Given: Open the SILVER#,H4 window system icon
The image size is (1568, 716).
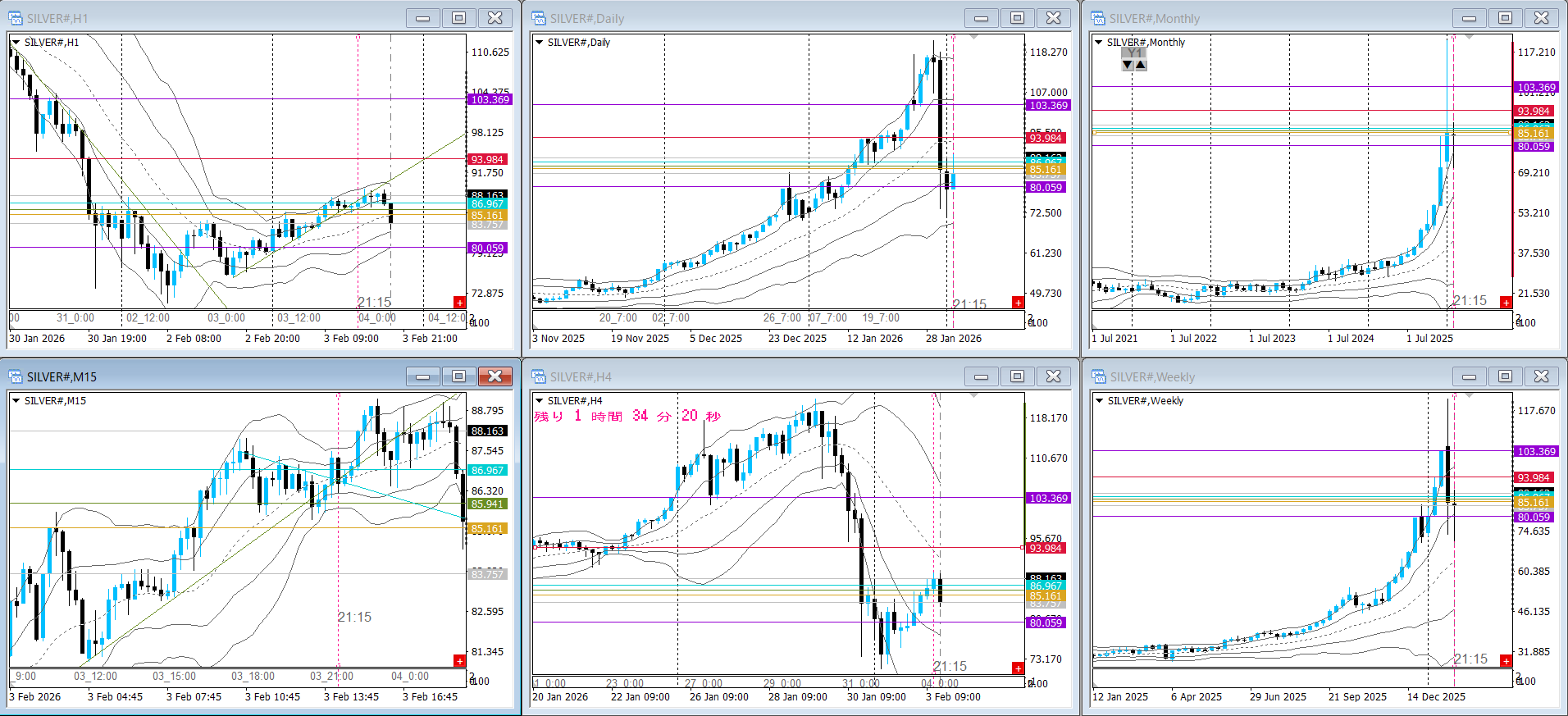Looking at the screenshot, I should (x=539, y=376).
